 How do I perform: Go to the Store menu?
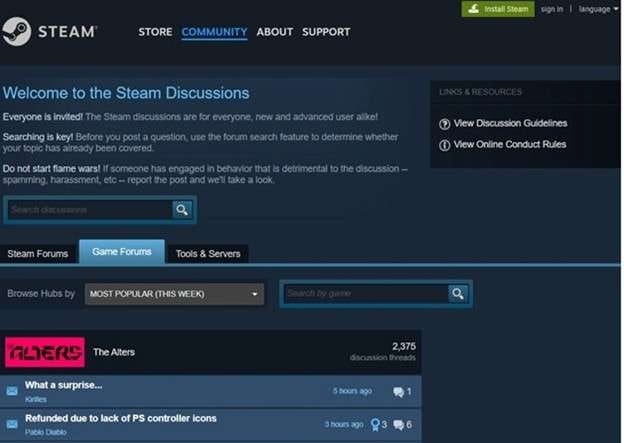155,32
